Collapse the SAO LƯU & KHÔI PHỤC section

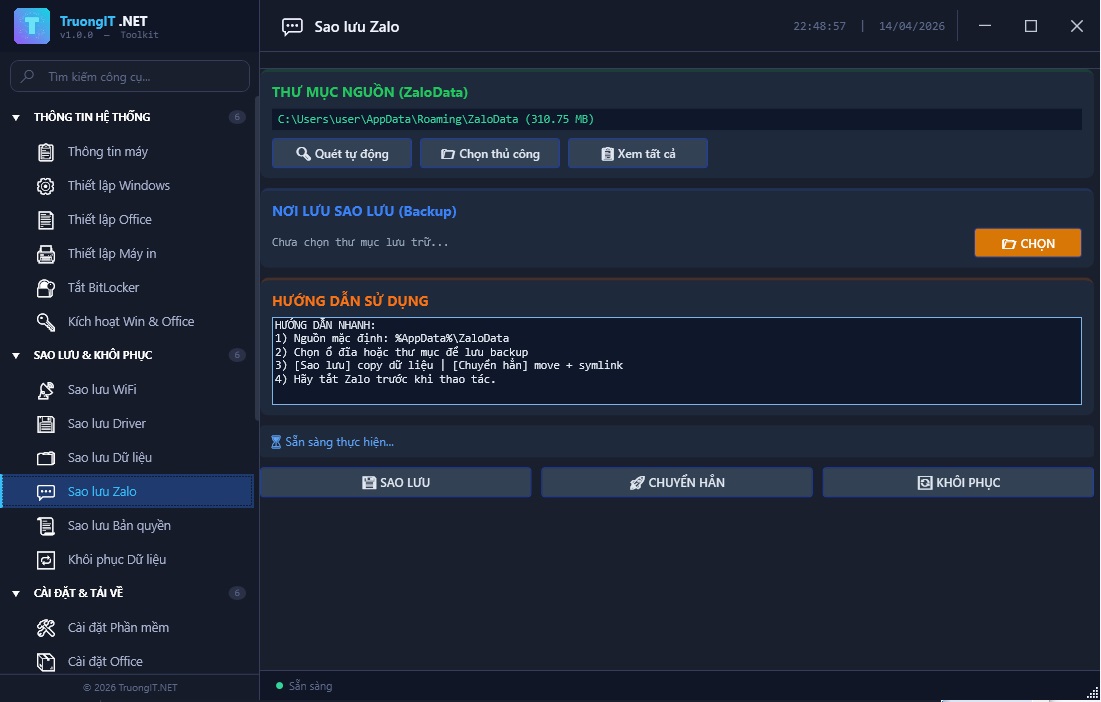(x=16, y=356)
